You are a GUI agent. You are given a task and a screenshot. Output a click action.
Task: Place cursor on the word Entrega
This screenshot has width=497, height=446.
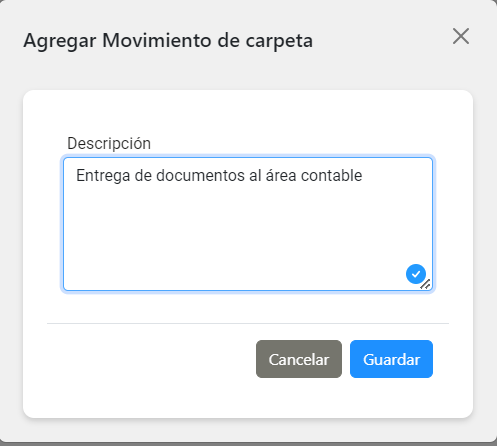(103, 176)
